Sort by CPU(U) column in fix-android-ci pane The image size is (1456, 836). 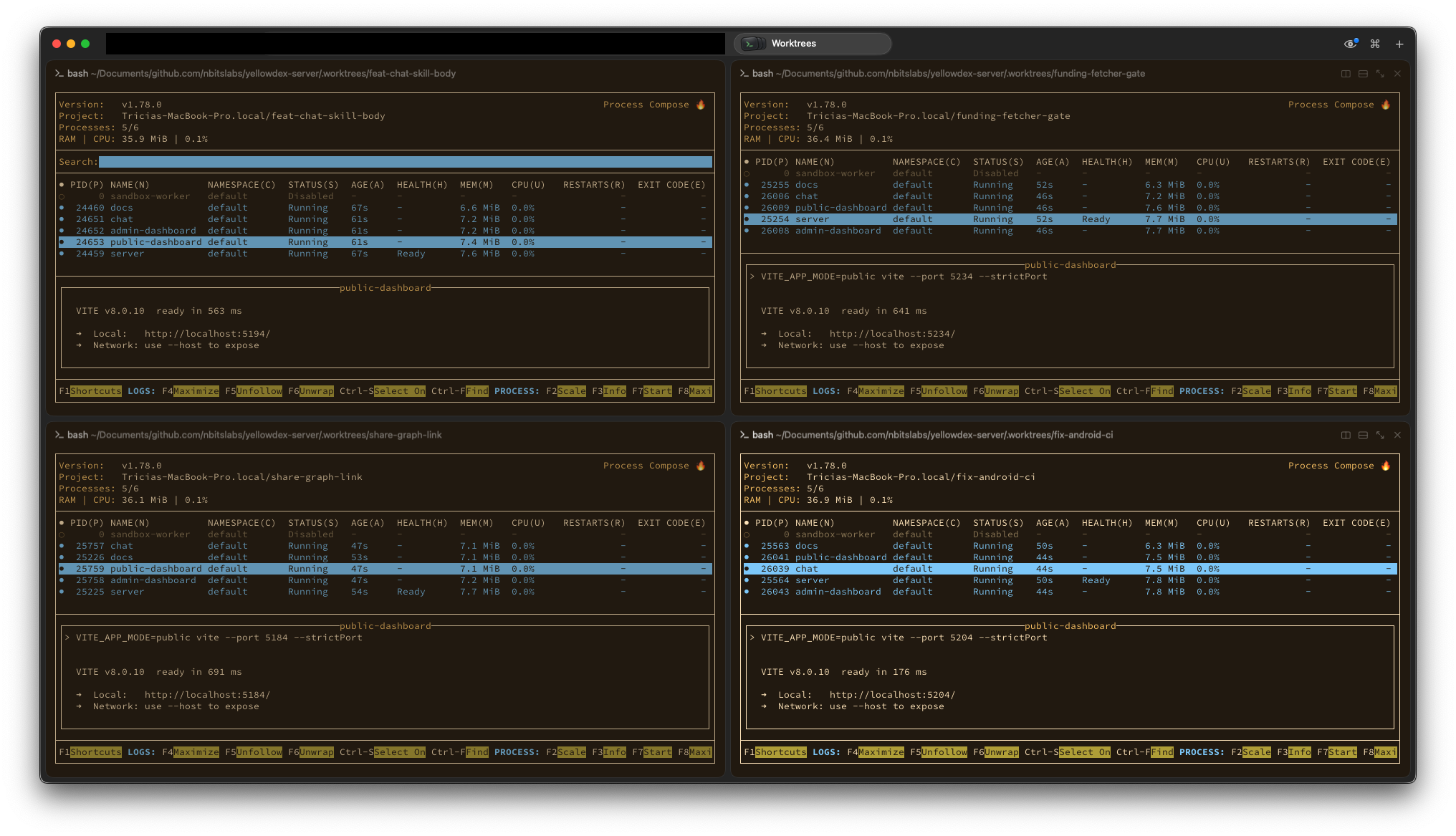(x=1213, y=523)
